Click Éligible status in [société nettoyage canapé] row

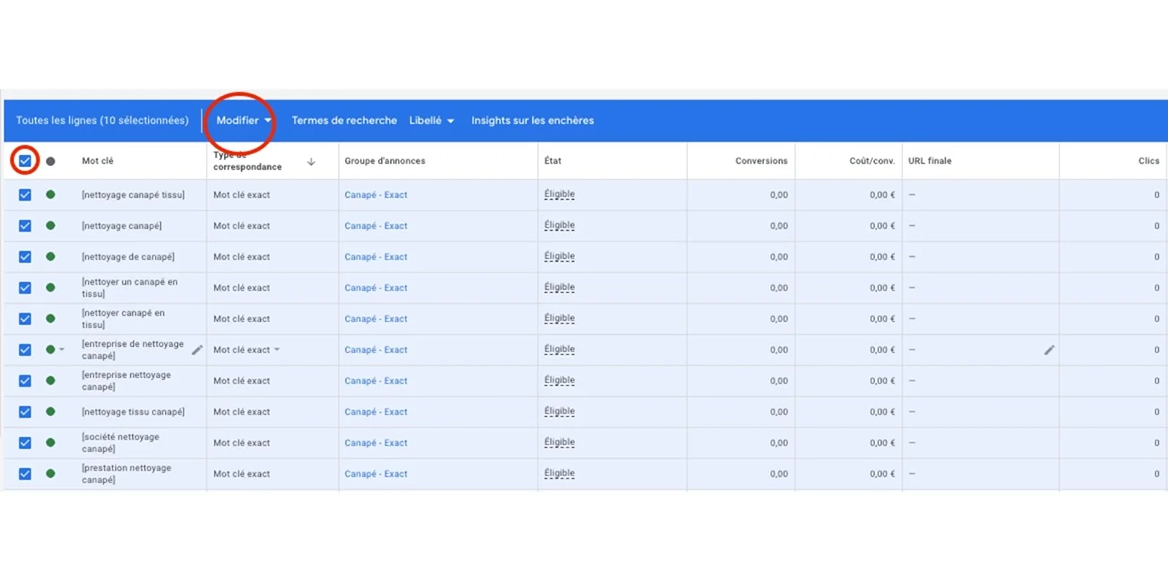coord(559,442)
